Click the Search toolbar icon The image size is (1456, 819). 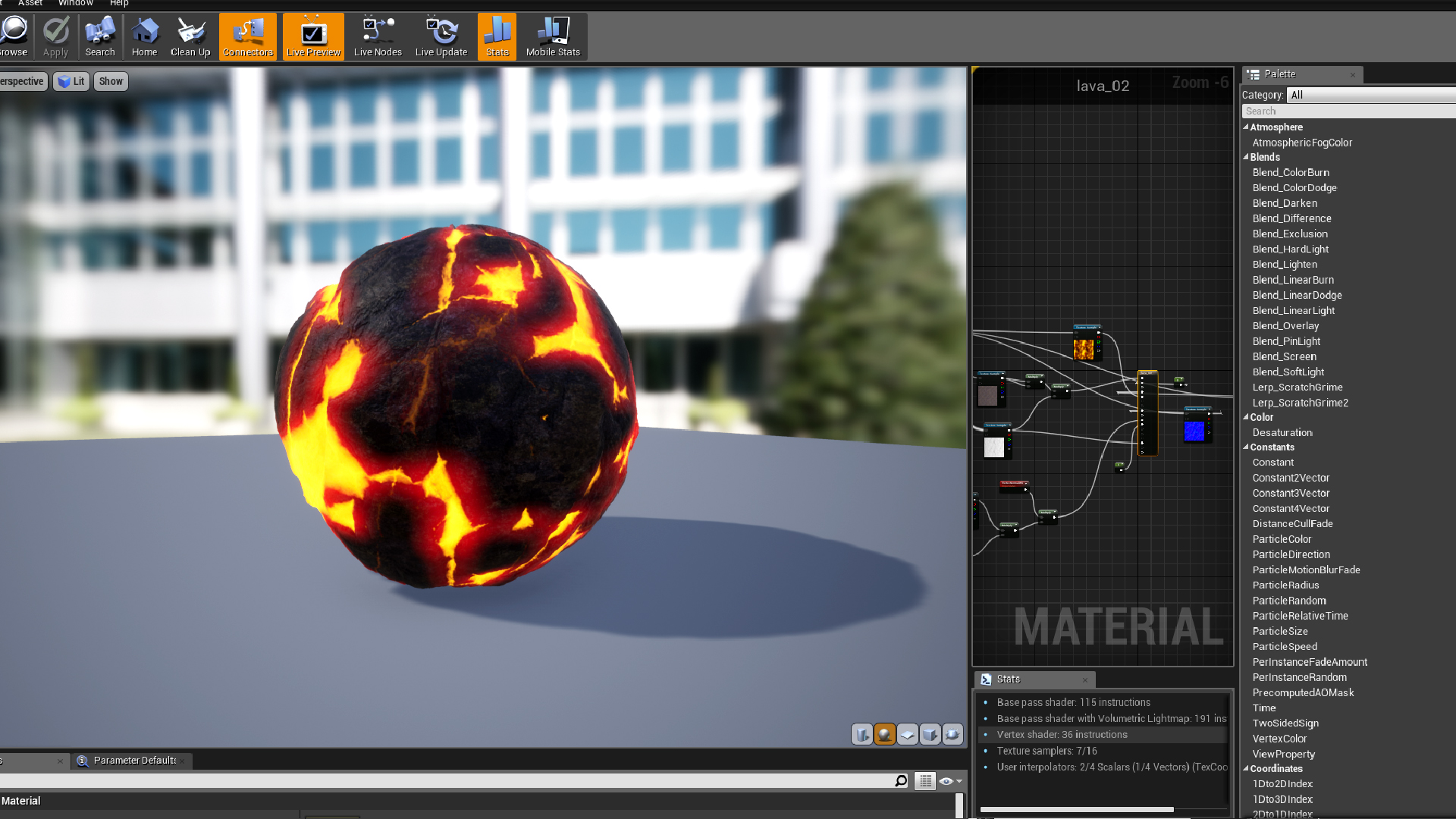tap(100, 37)
